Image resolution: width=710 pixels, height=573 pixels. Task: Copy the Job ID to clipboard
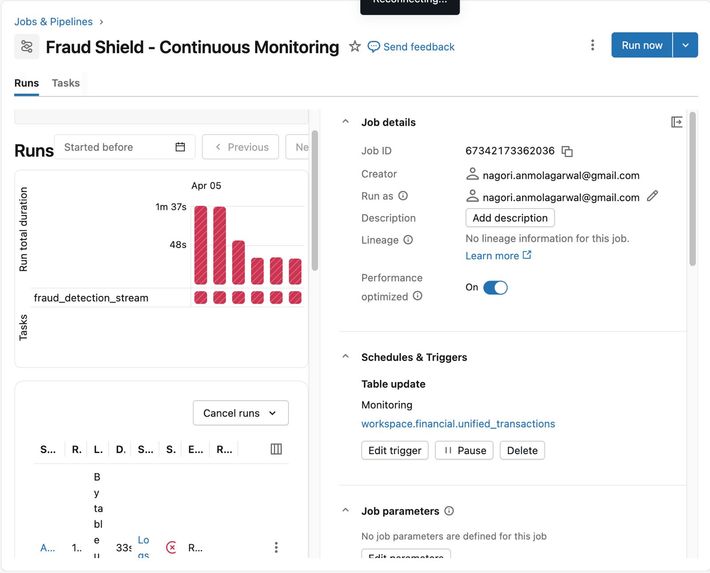[567, 151]
